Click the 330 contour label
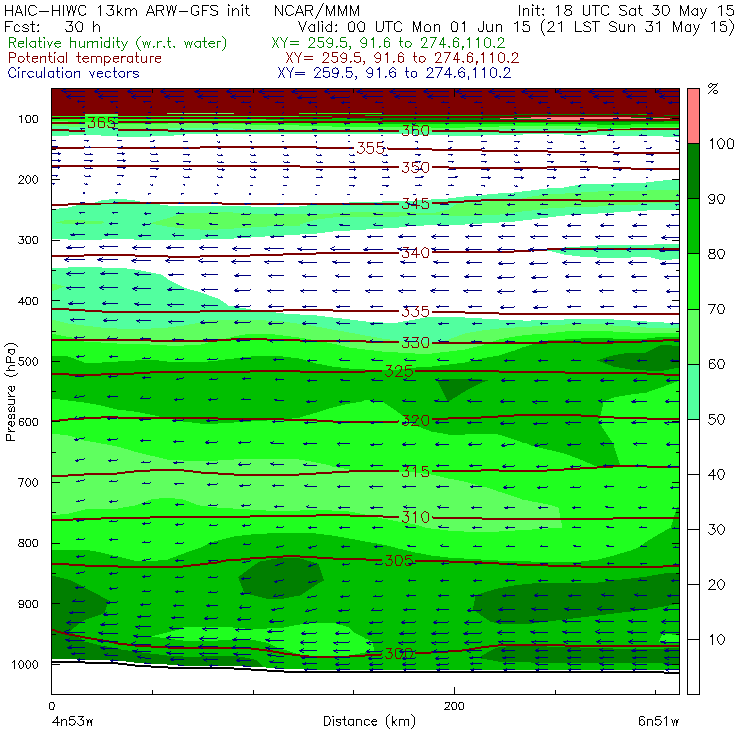The image size is (740, 740). [x=415, y=343]
